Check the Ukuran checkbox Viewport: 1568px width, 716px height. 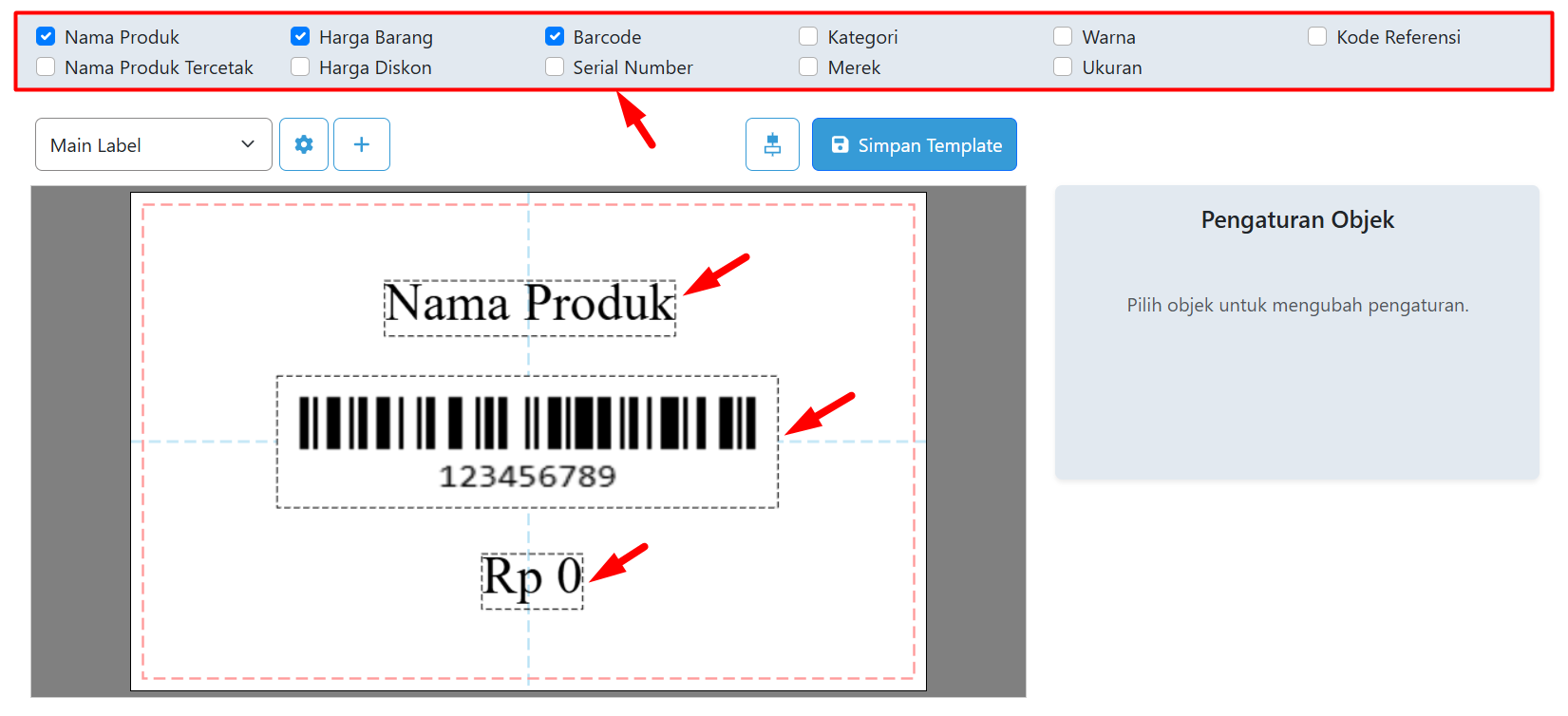1063,67
